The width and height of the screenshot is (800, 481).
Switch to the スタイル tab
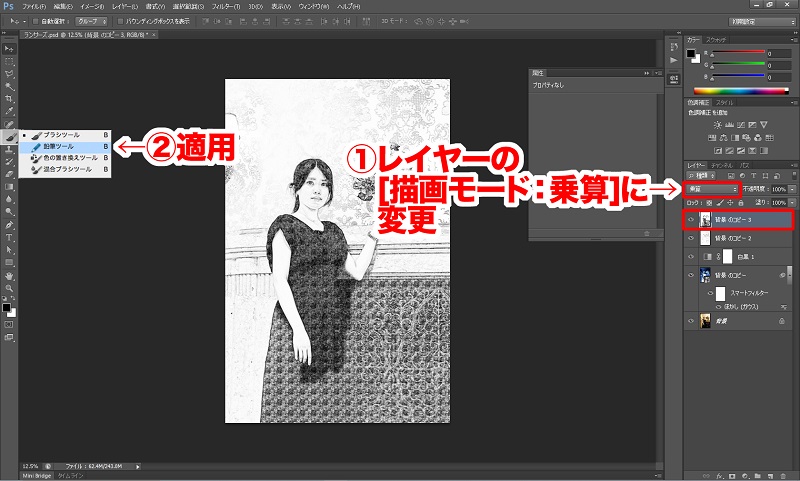[x=724, y=103]
